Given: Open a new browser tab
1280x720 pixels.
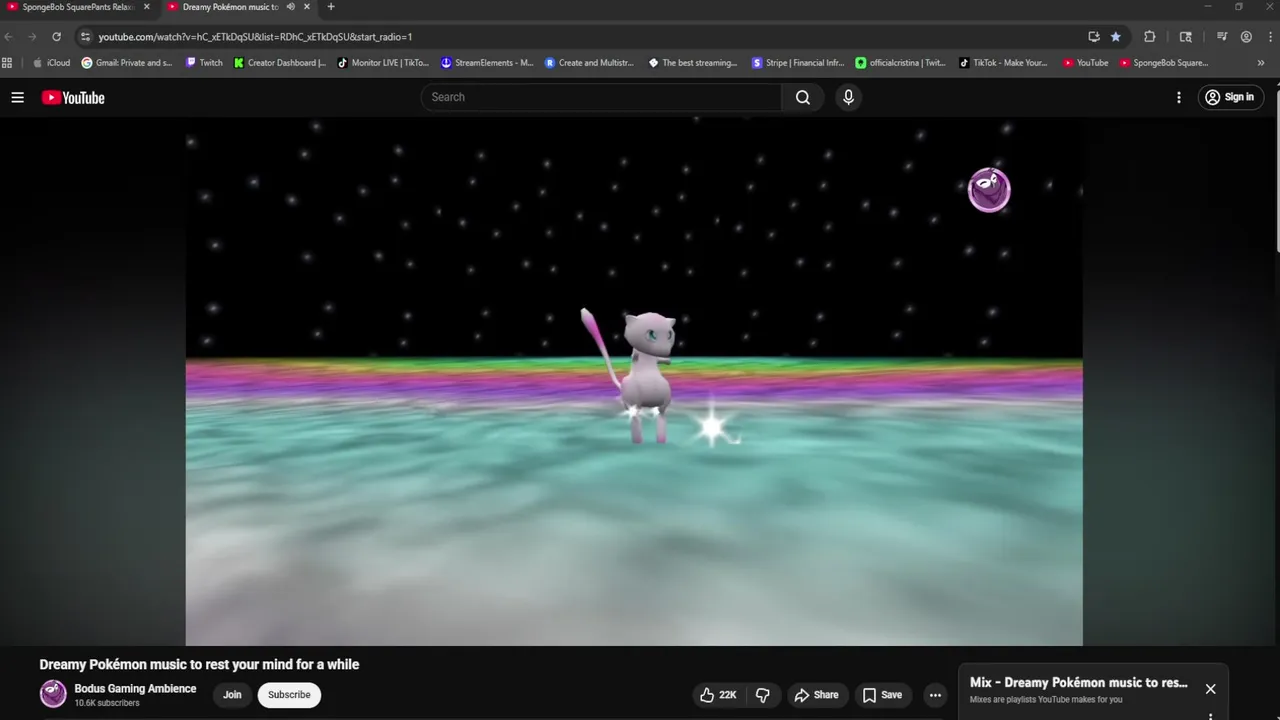Looking at the screenshot, I should pos(331,7).
